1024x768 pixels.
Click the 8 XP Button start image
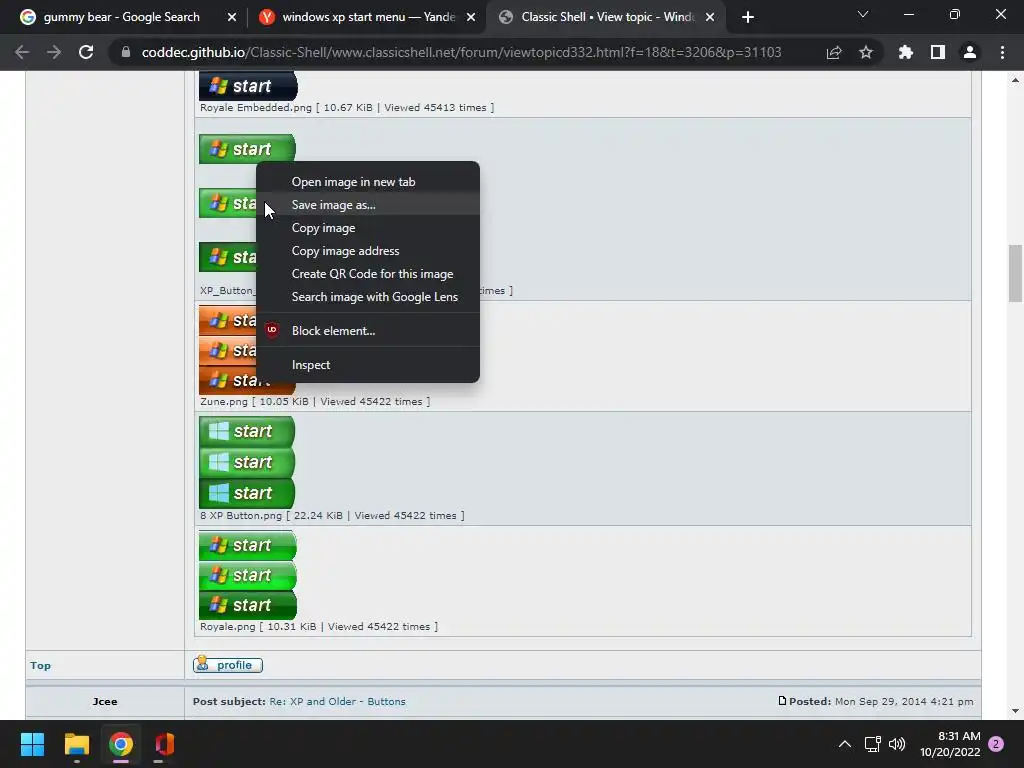[247, 462]
